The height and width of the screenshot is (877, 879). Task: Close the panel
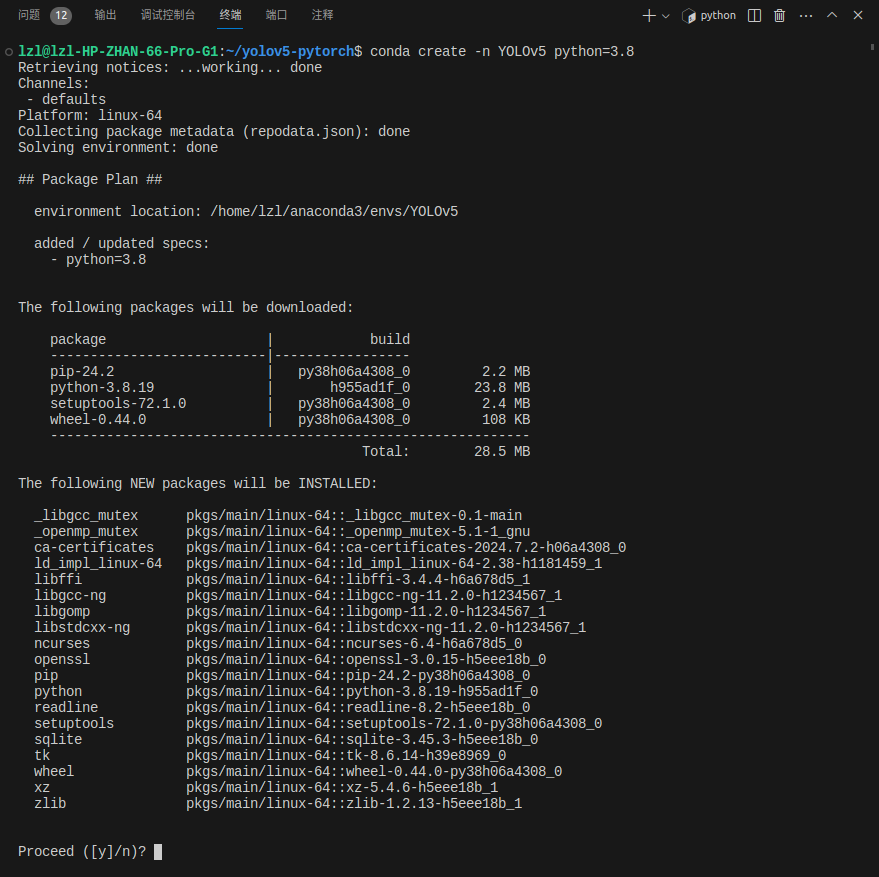857,16
